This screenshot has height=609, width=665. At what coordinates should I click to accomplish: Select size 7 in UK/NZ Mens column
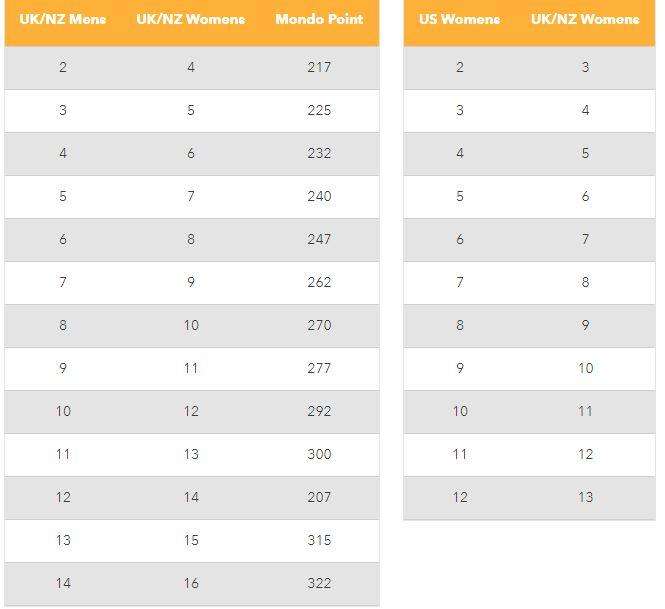[x=63, y=282]
